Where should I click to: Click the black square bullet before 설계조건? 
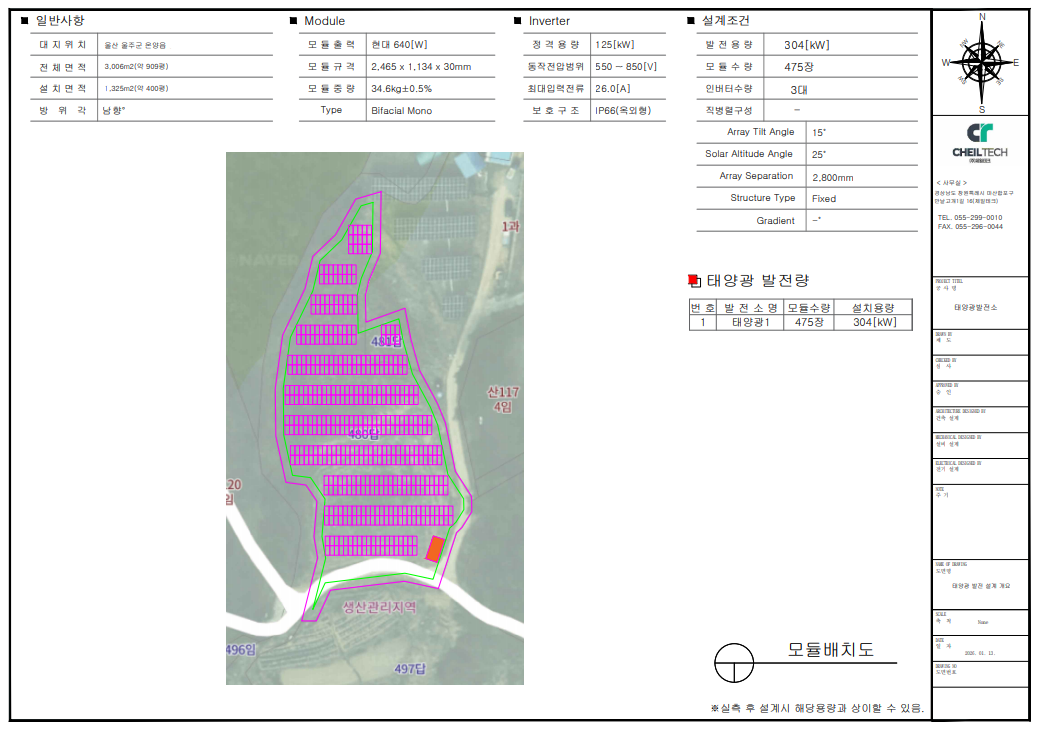(x=691, y=21)
